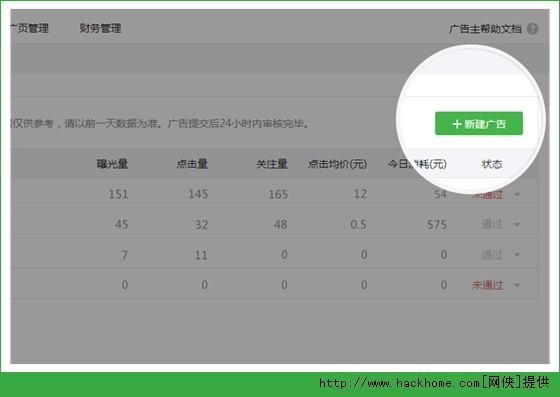Click the 状态 column header
This screenshot has height=397, width=560.
coord(492,164)
